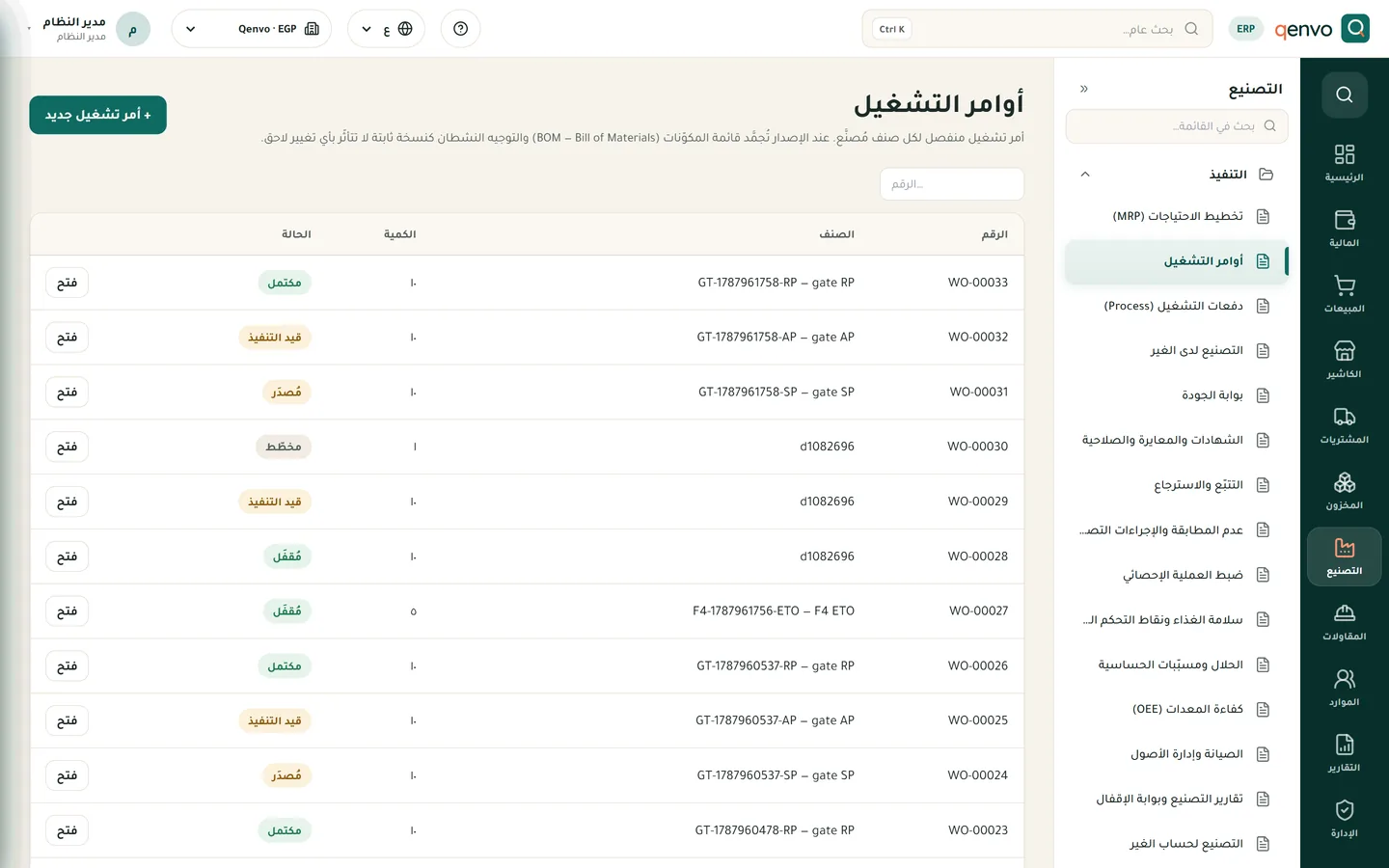
Task: Open الصيانة وإدارة الأصول menu item
Action: pos(1177,754)
